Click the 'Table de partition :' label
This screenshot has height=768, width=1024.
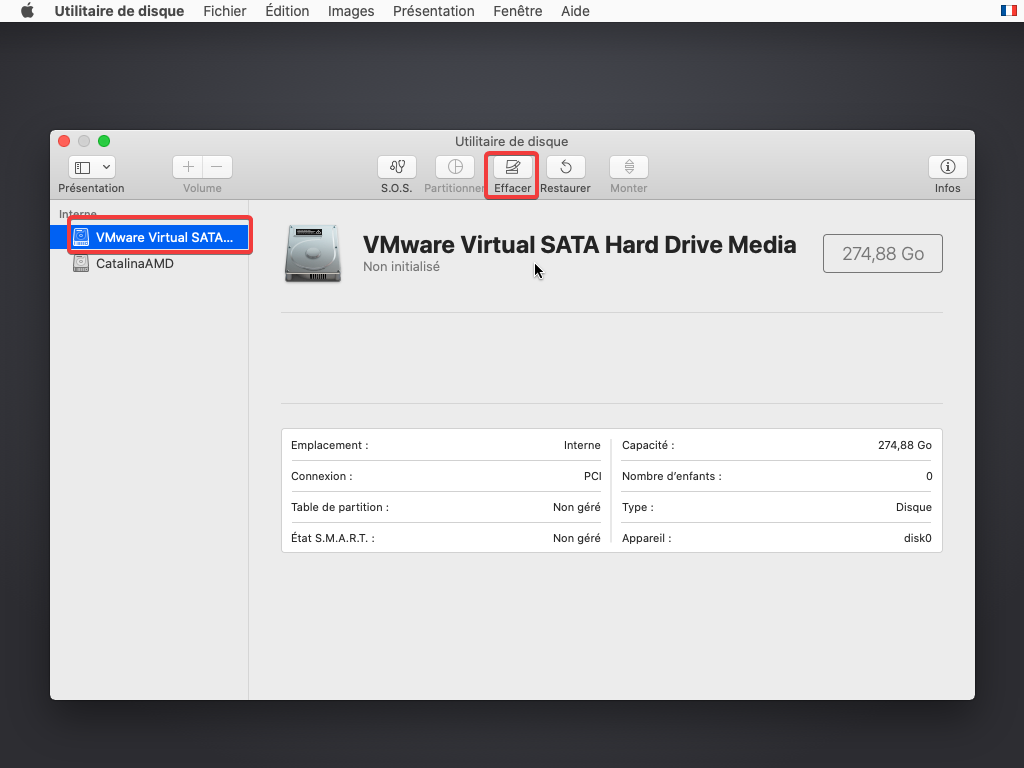click(x=340, y=507)
